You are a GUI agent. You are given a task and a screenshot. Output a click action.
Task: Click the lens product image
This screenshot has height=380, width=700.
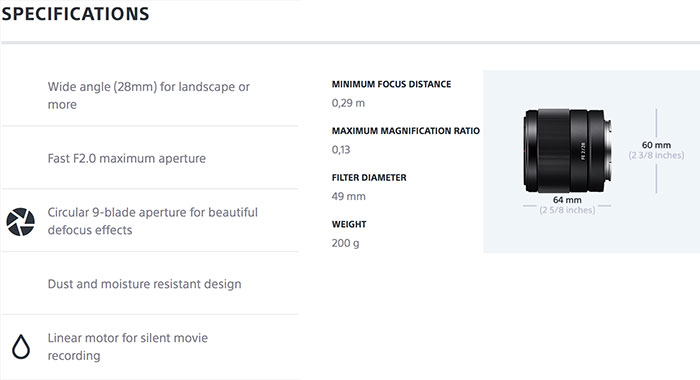[567, 151]
